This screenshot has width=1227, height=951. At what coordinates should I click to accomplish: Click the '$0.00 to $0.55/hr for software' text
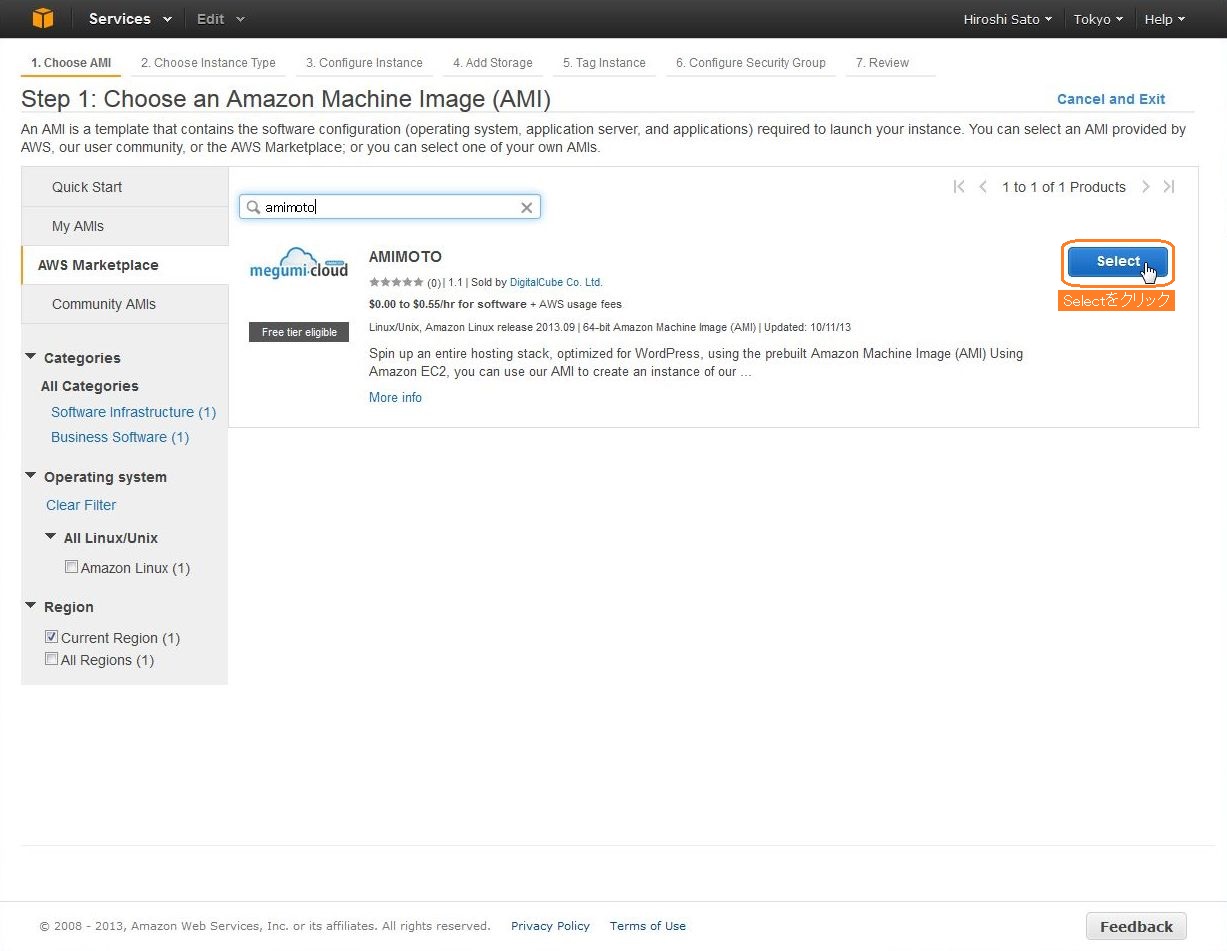(447, 304)
